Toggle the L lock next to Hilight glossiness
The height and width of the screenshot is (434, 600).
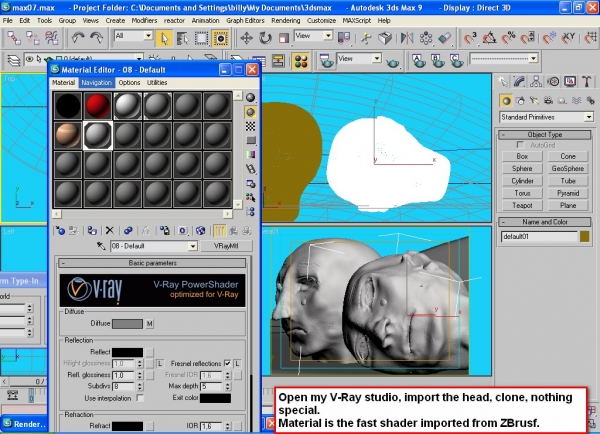click(x=160, y=363)
